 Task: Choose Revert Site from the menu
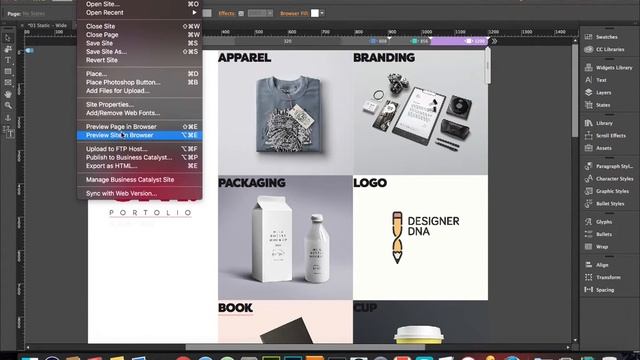[x=140, y=60]
